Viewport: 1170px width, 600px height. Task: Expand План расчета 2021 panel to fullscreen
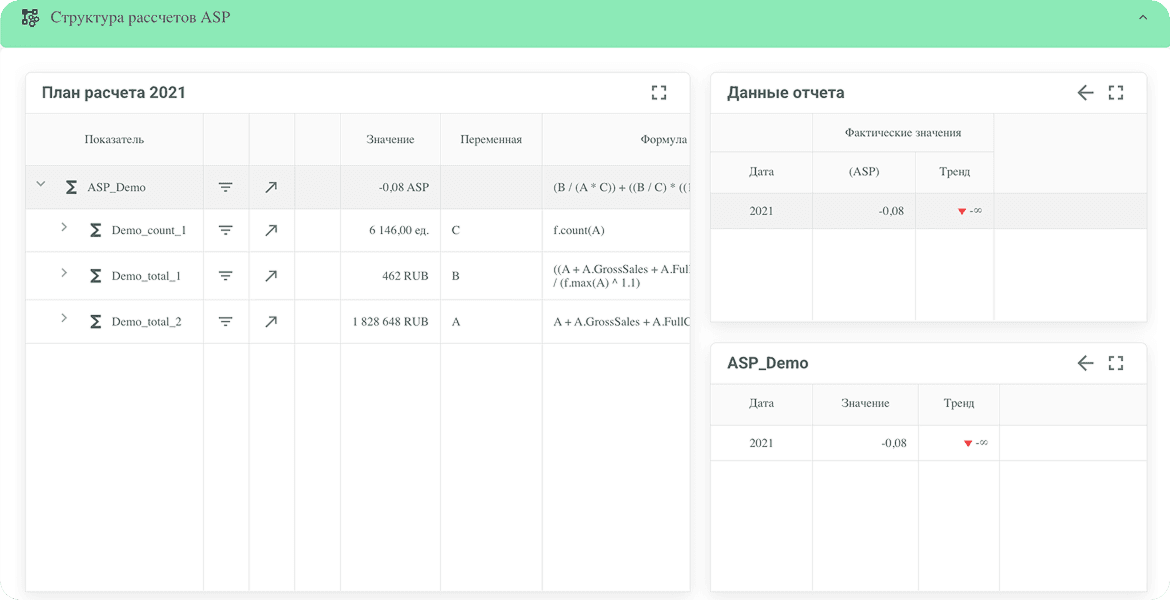[659, 93]
